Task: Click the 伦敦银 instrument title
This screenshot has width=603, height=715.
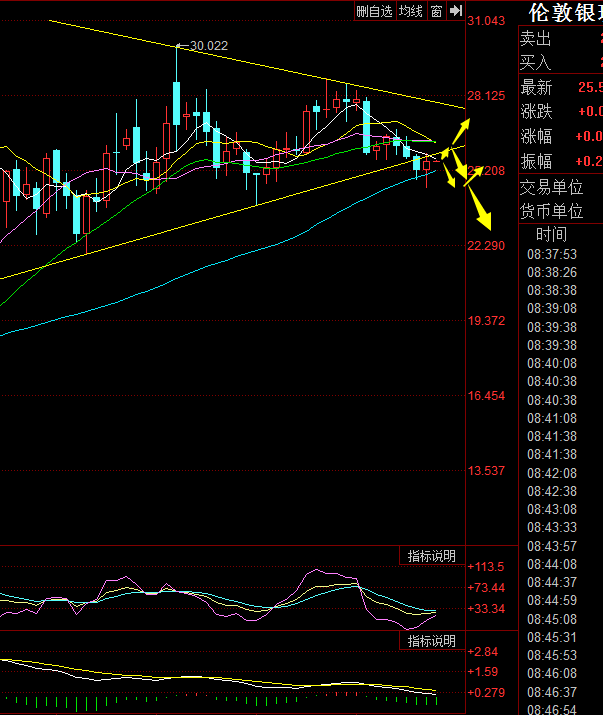Action: click(566, 13)
